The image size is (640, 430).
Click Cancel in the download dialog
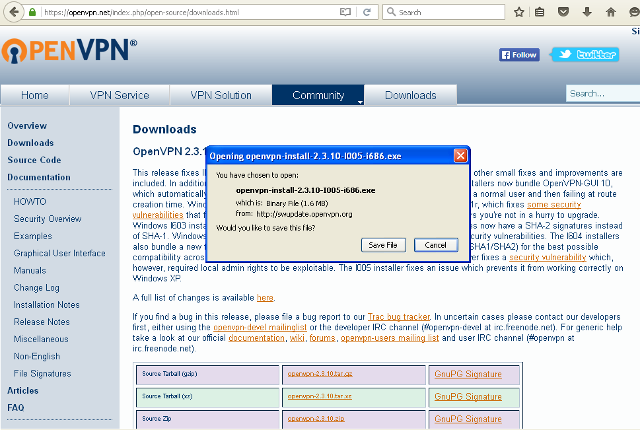pyautogui.click(x=436, y=245)
